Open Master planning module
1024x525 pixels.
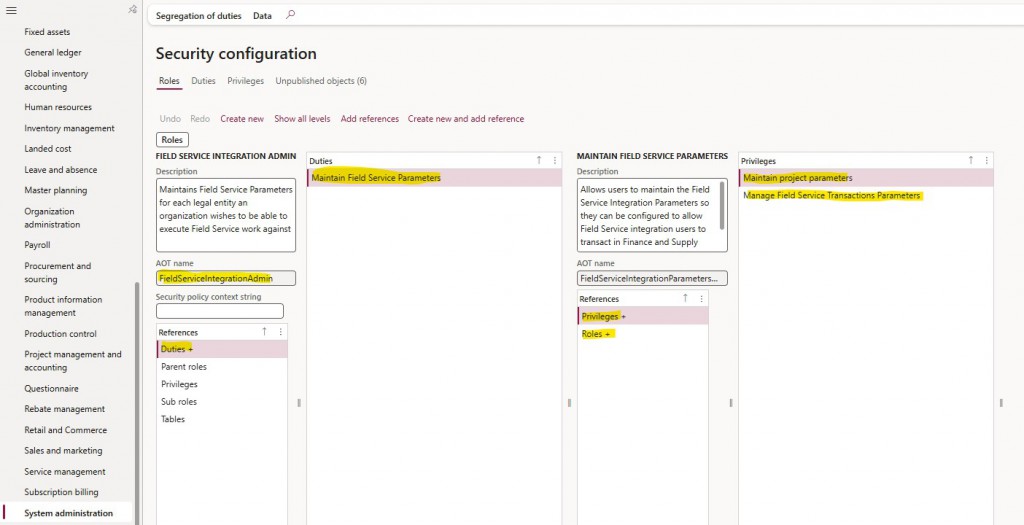(x=56, y=191)
